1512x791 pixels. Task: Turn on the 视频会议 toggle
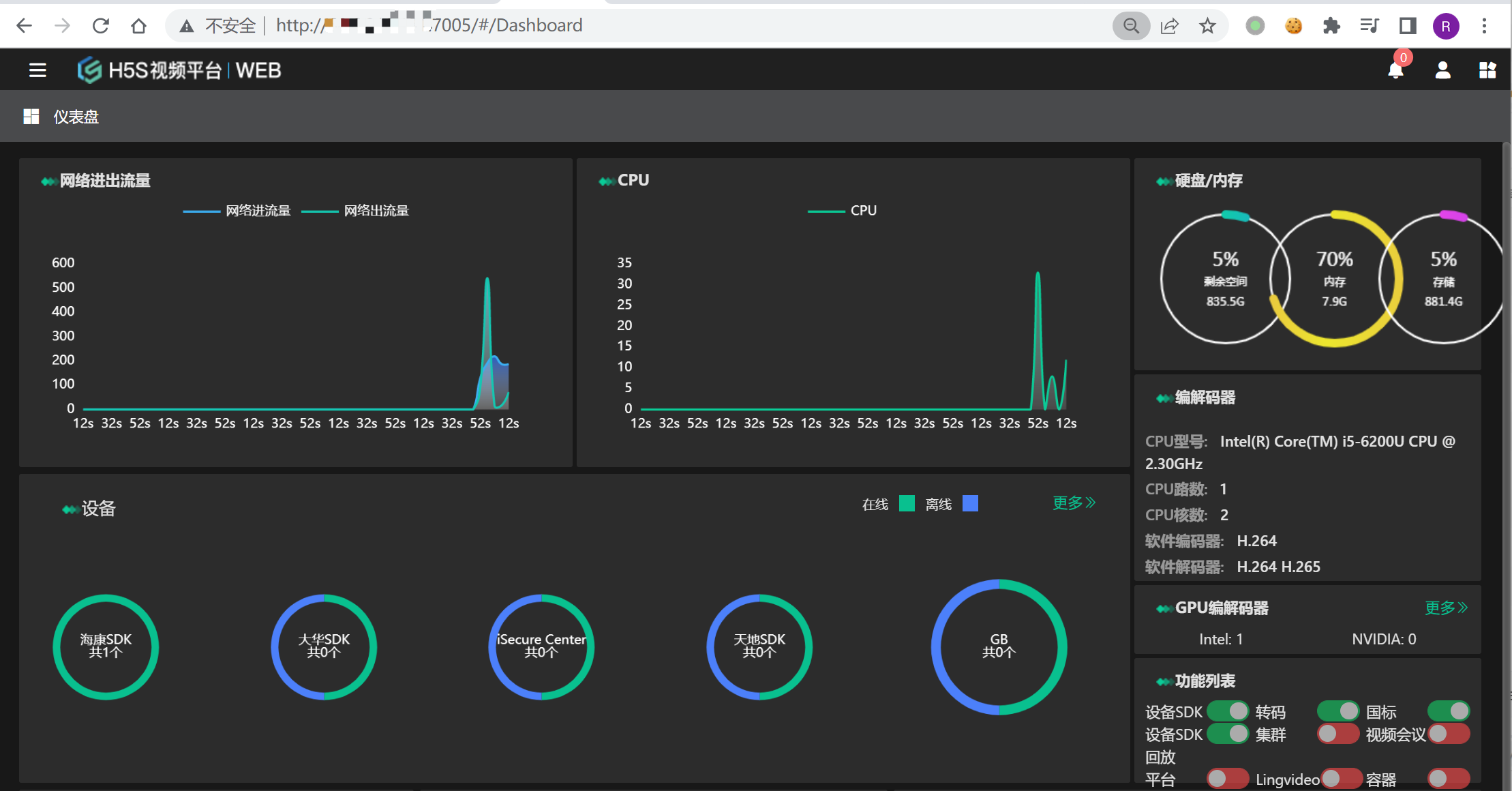1449,734
